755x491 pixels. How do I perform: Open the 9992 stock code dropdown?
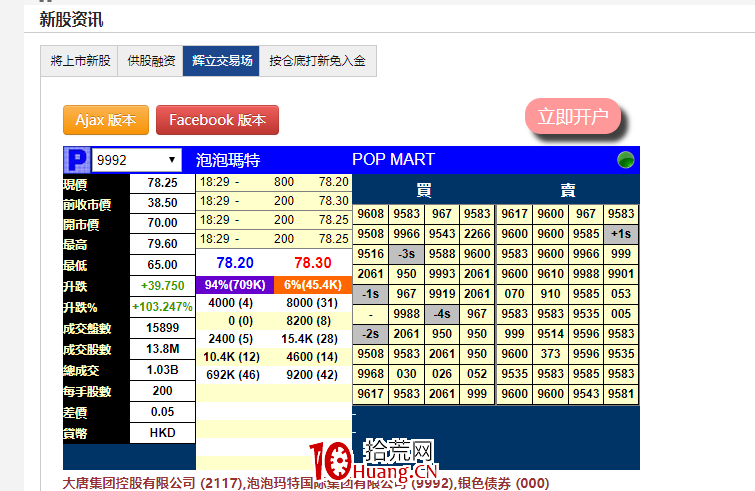(137, 160)
